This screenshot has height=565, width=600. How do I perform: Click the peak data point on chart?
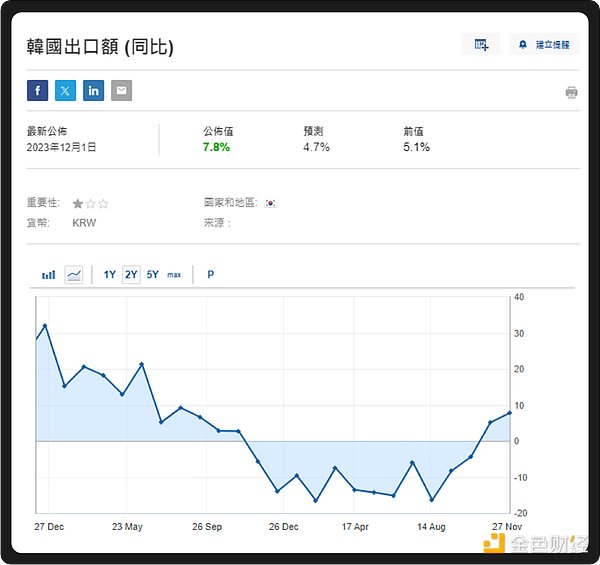[45, 326]
